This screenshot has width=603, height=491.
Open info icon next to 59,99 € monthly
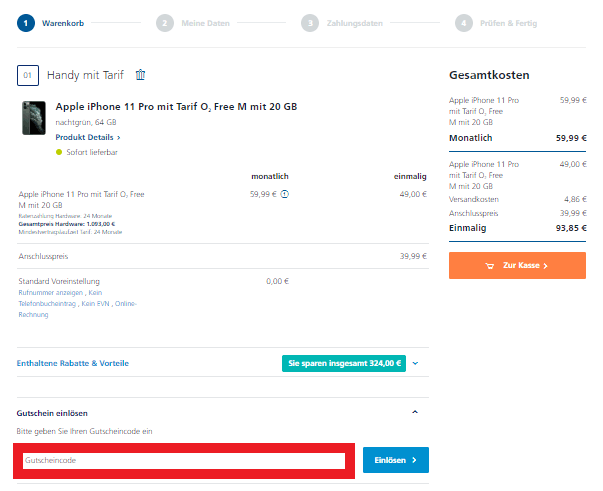coord(285,194)
